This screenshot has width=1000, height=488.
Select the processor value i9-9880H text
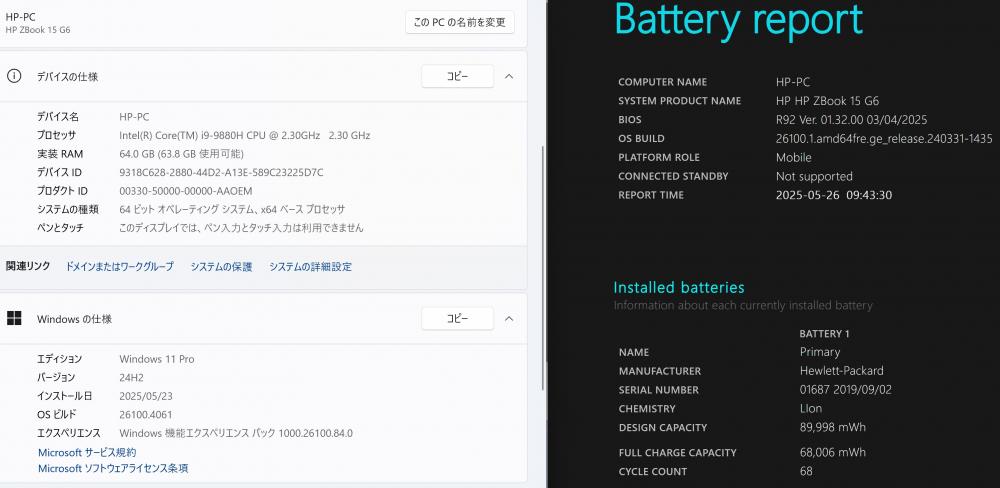pos(245,135)
